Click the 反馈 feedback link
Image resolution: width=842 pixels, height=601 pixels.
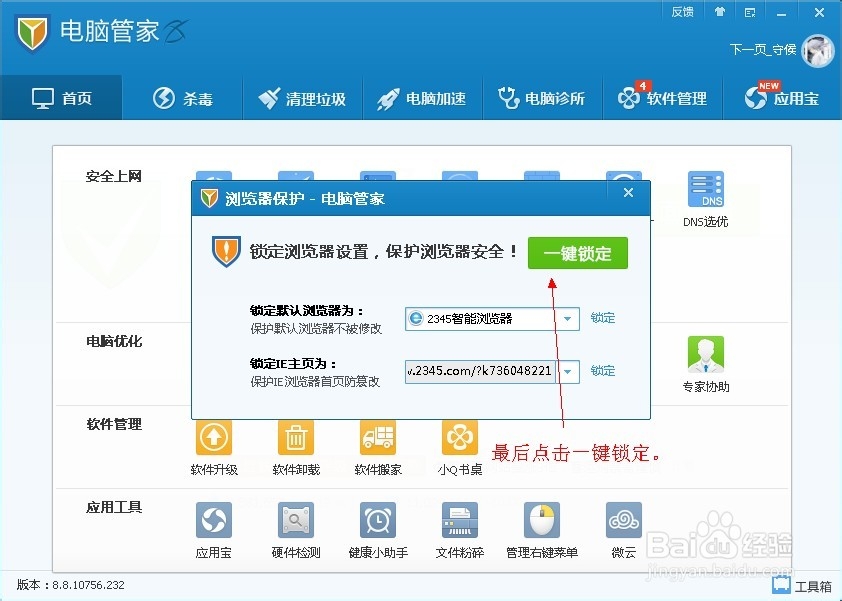point(683,12)
